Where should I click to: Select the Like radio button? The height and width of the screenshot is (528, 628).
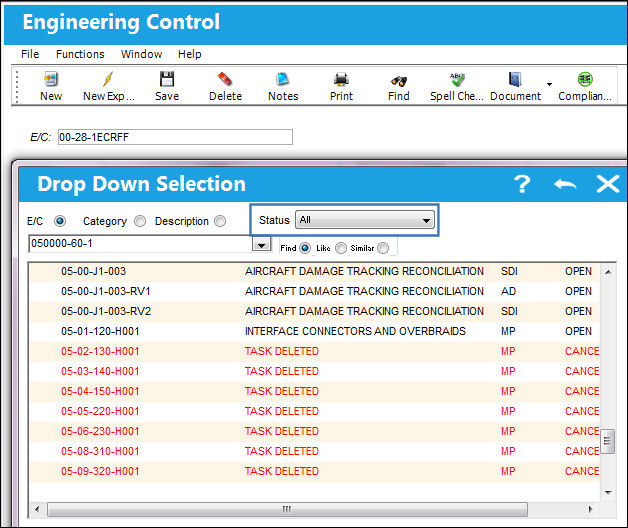341,248
